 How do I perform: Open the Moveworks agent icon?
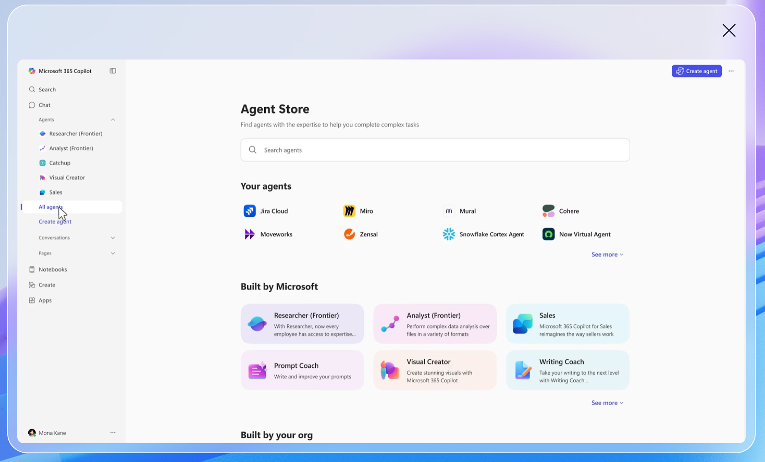[x=249, y=234]
